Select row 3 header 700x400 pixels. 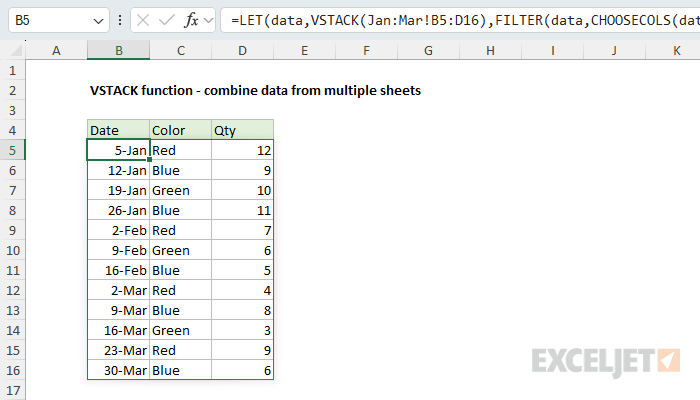pyautogui.click(x=12, y=110)
